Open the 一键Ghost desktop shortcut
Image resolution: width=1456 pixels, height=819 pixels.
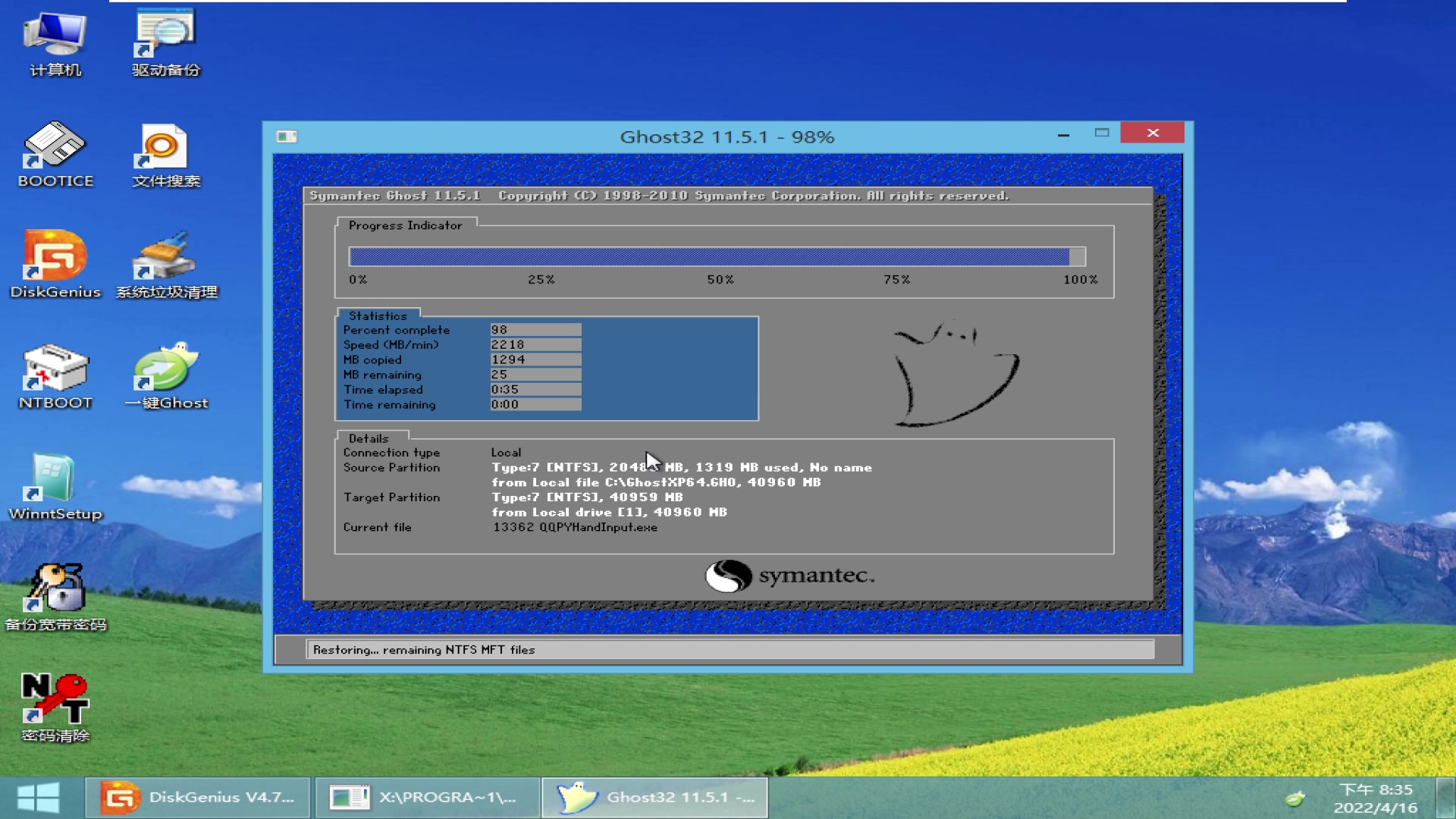click(166, 377)
